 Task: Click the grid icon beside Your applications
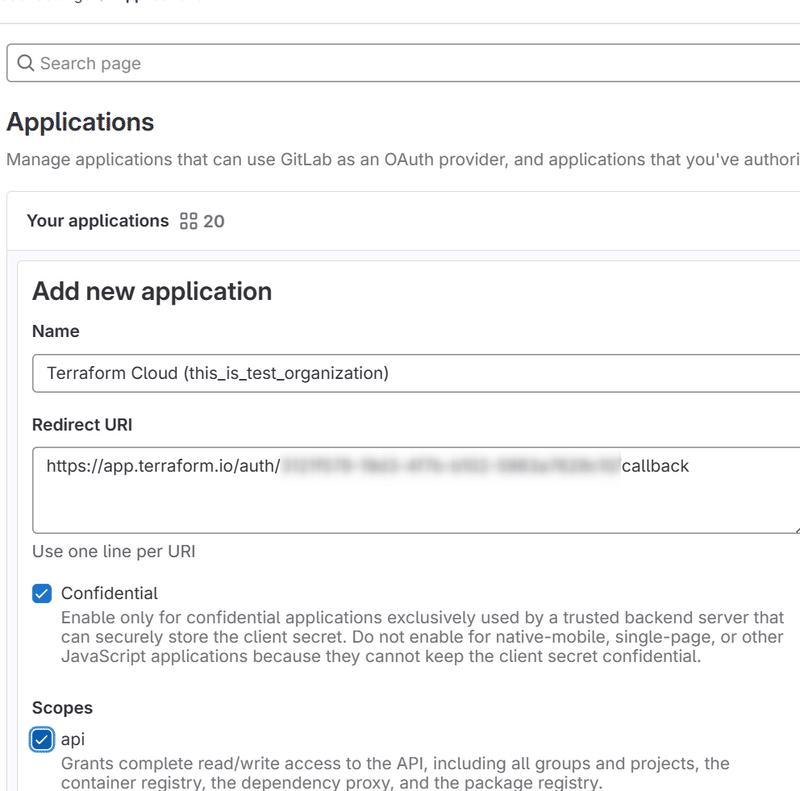188,221
